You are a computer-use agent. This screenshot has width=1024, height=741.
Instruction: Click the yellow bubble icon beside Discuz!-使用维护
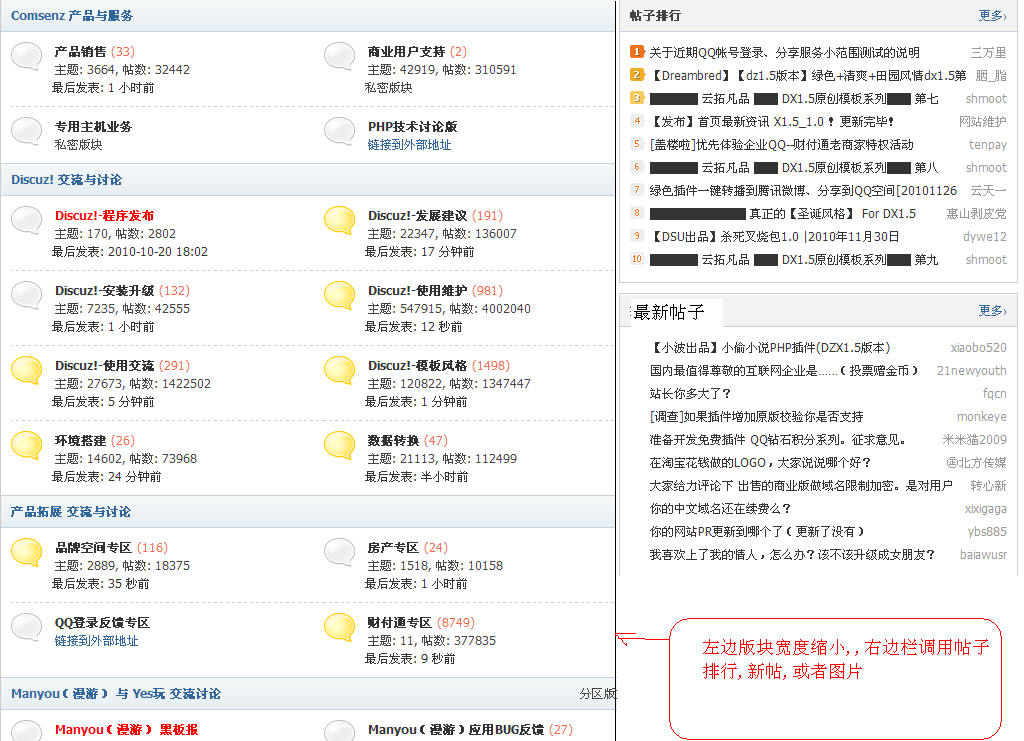point(340,296)
